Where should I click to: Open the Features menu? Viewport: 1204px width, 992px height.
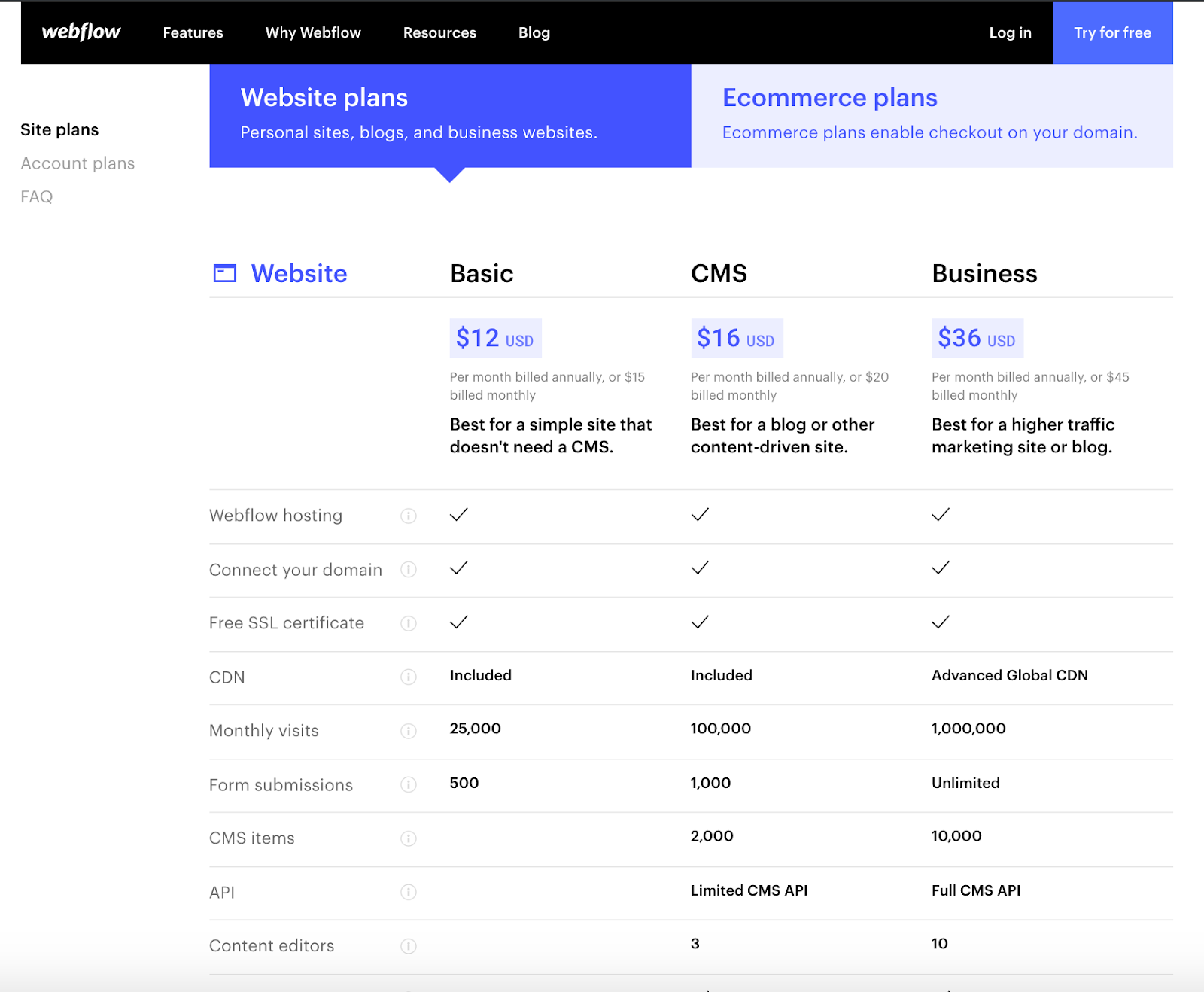point(193,33)
